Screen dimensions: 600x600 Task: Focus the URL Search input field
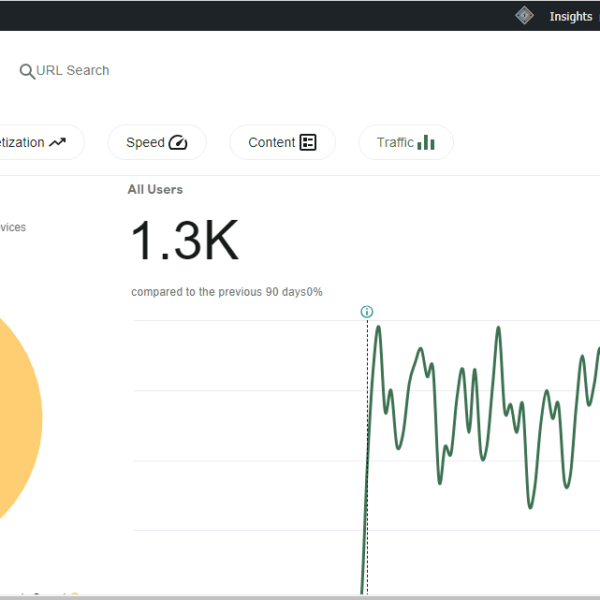click(72, 70)
